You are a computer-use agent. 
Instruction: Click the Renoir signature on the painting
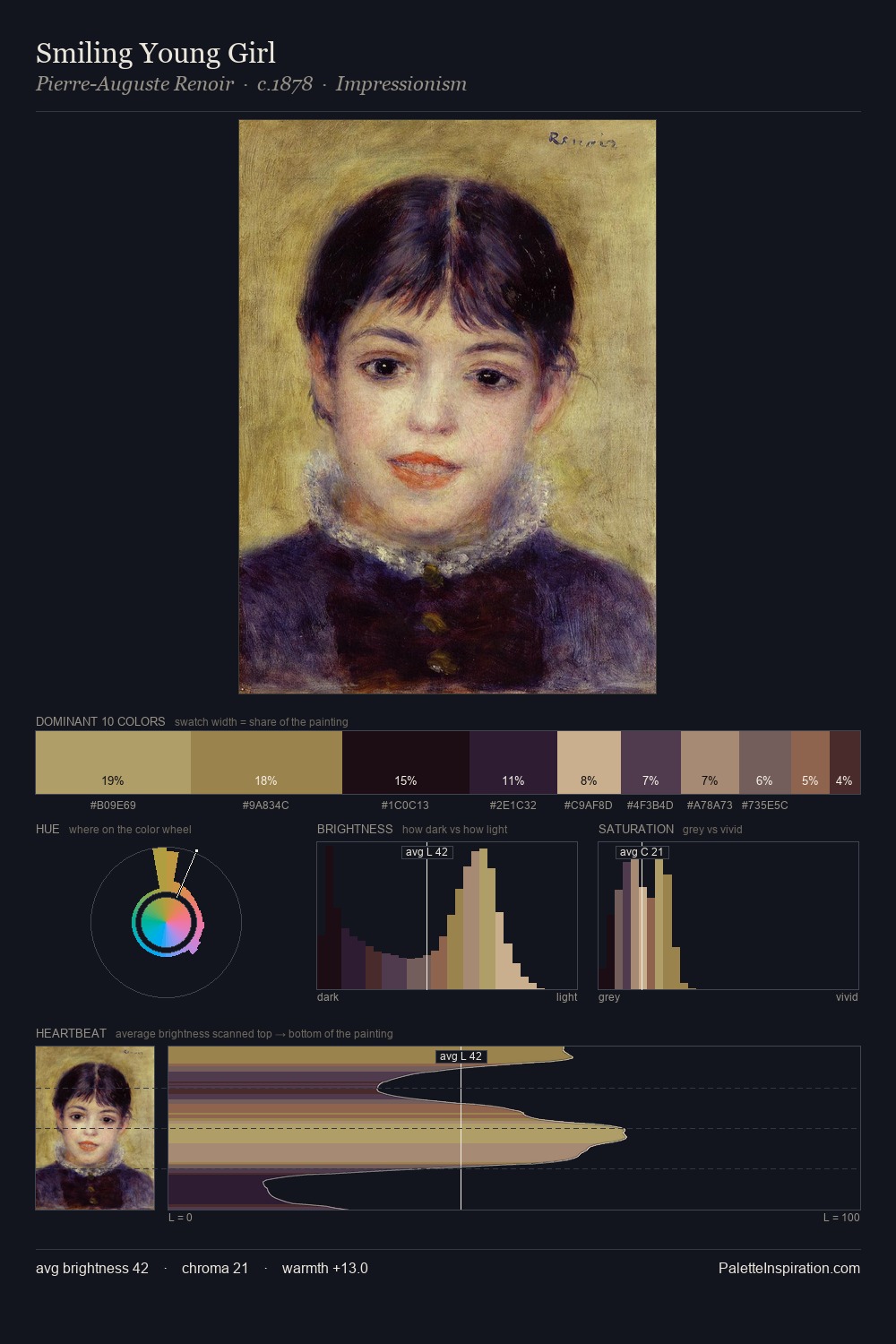coord(582,141)
